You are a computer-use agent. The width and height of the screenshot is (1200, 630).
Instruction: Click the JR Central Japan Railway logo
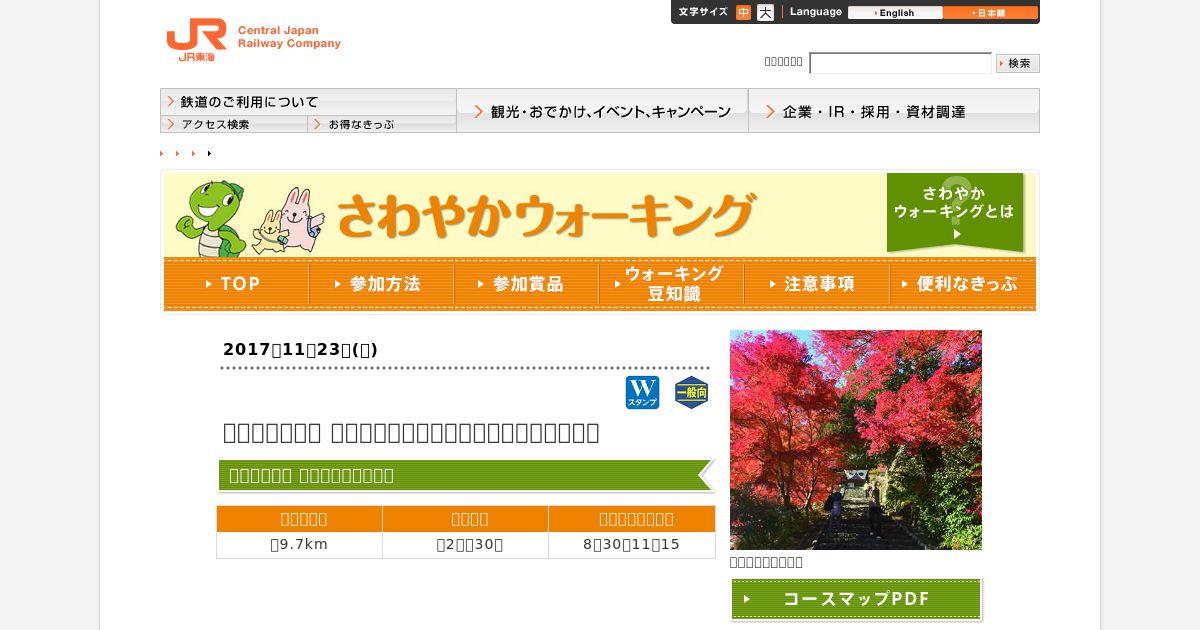tap(253, 40)
